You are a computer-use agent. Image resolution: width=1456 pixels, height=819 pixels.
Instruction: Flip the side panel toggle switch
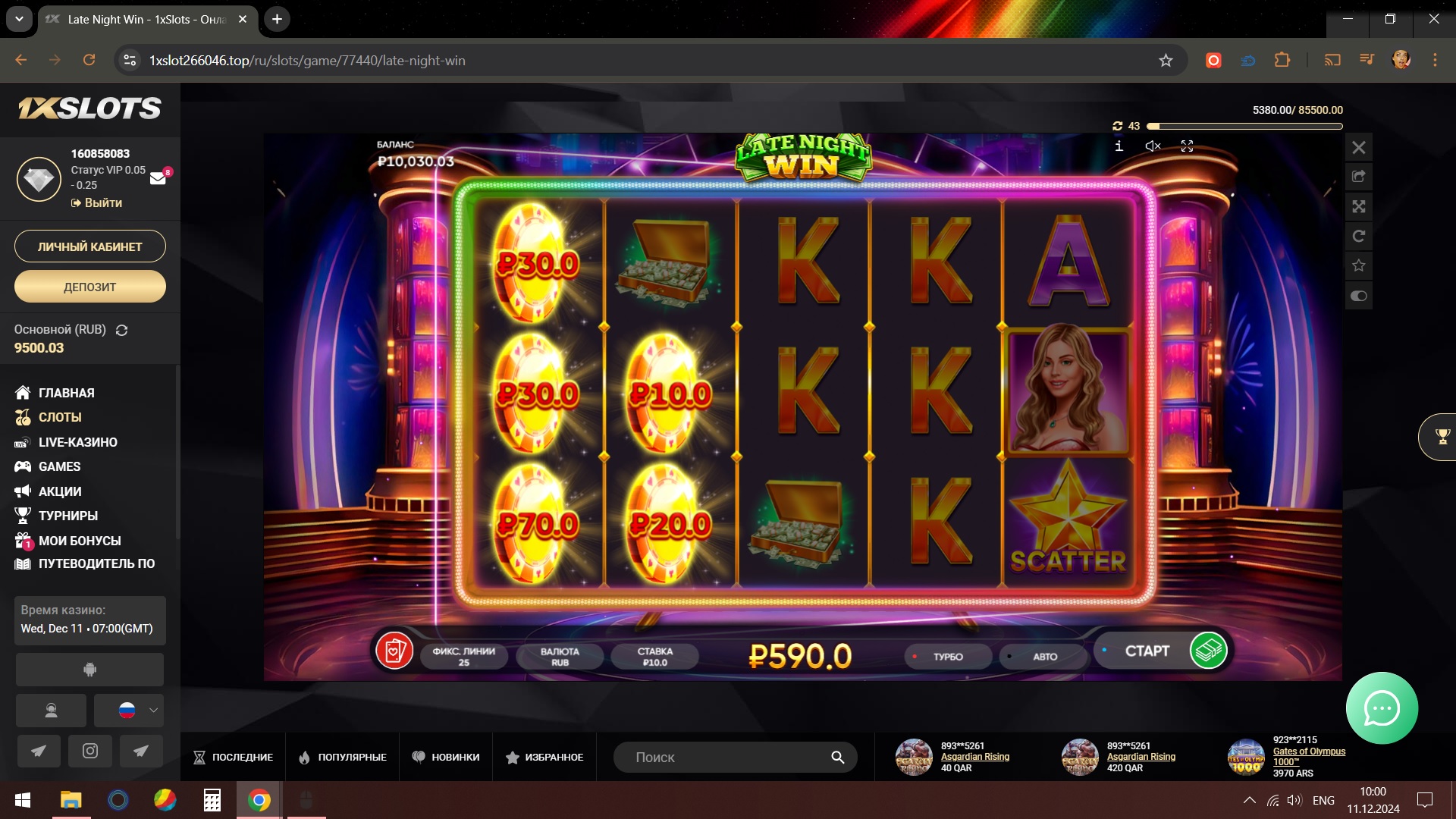point(1359,296)
